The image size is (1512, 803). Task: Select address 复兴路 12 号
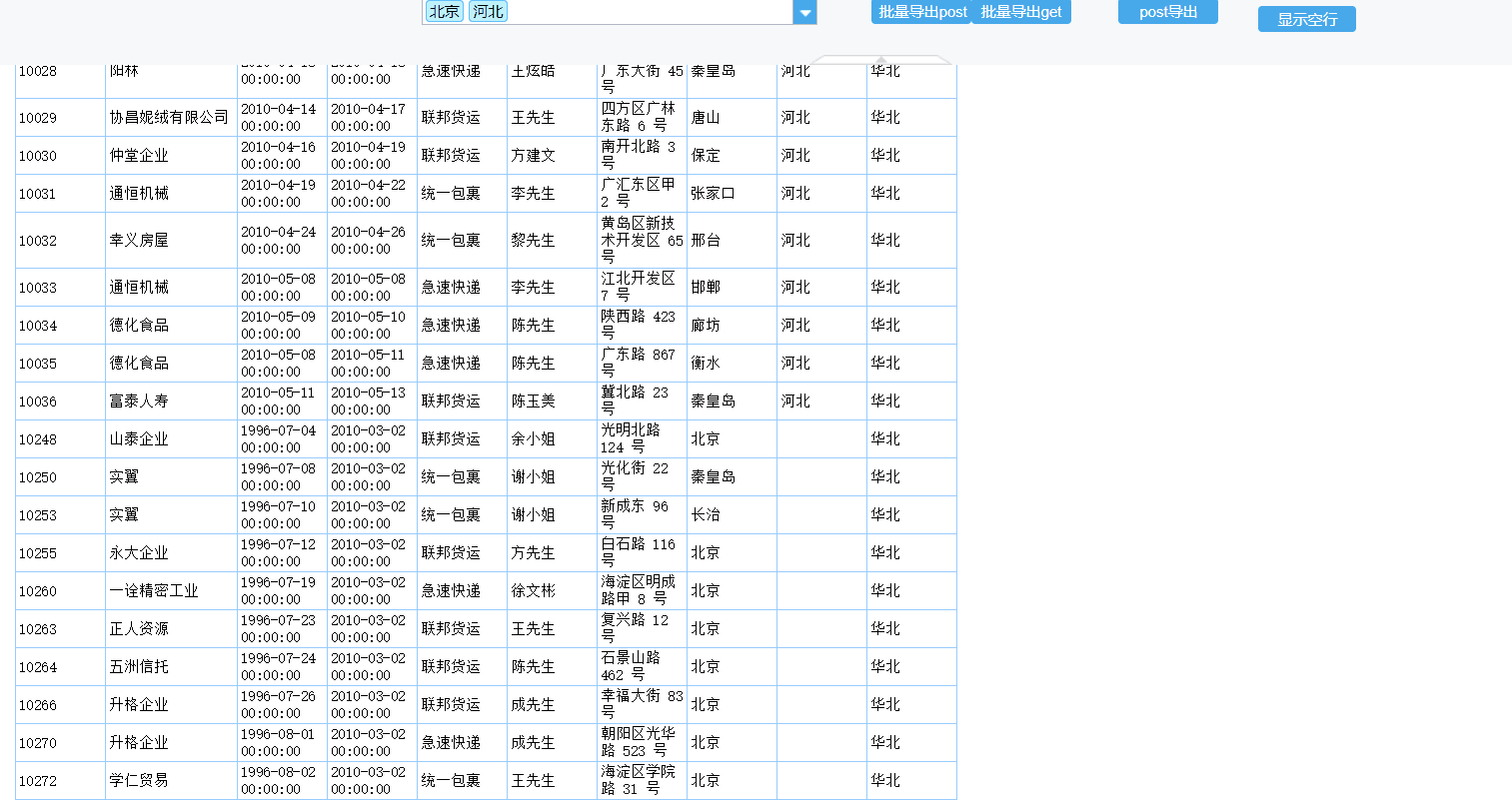tap(642, 629)
